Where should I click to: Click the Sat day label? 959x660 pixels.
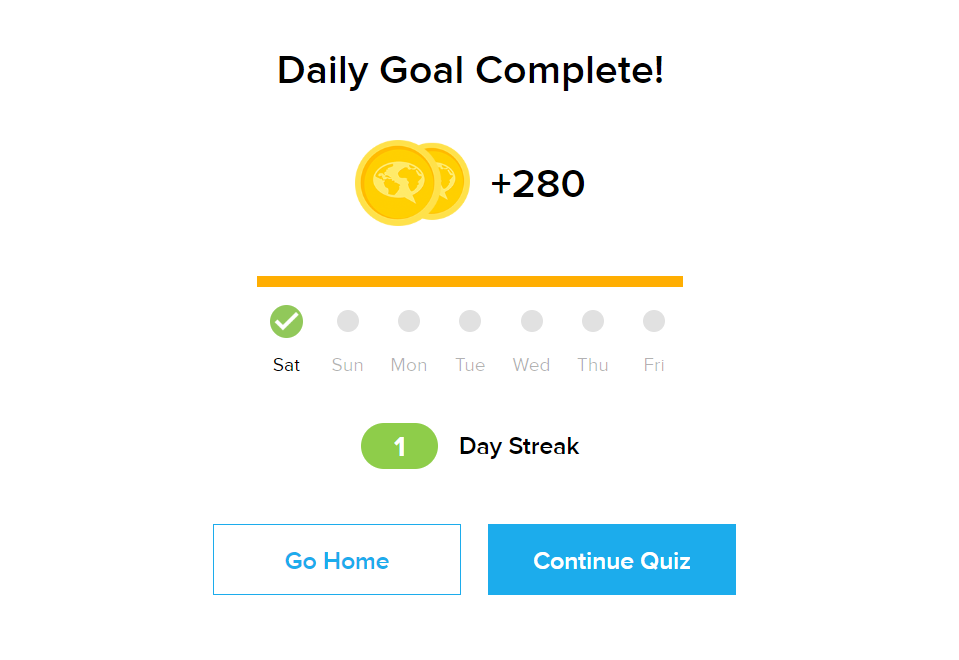click(x=286, y=365)
